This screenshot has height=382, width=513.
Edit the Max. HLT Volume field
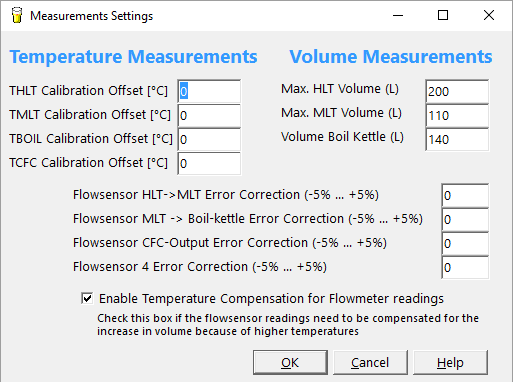point(457,91)
